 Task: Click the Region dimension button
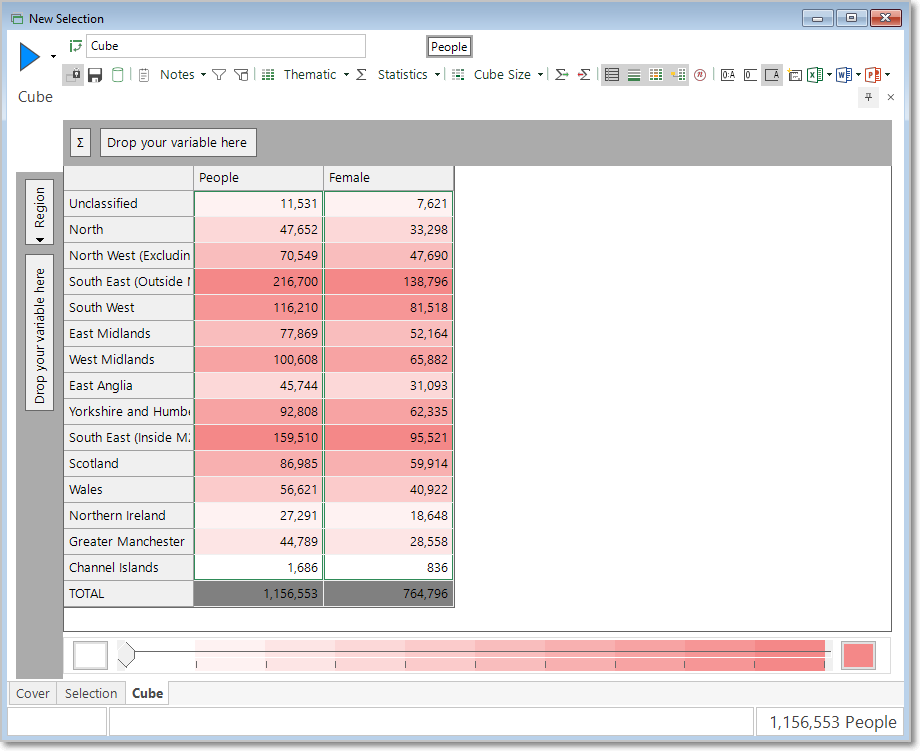pyautogui.click(x=39, y=212)
